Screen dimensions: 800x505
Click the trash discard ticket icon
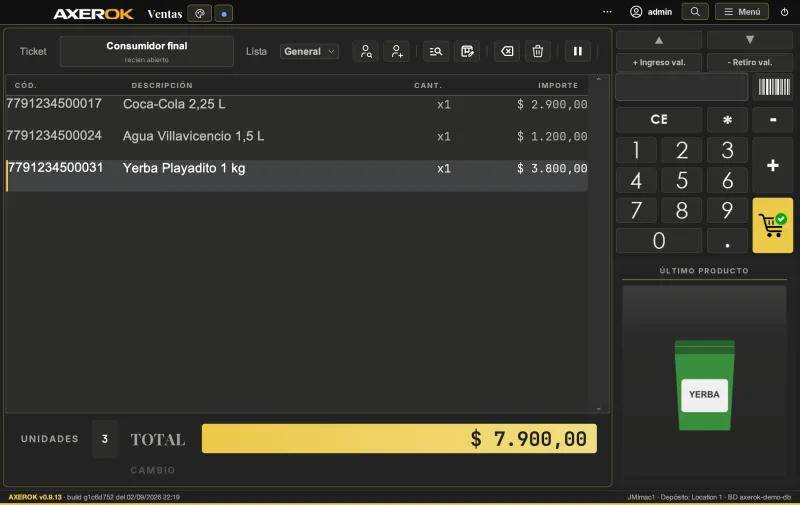click(538, 51)
